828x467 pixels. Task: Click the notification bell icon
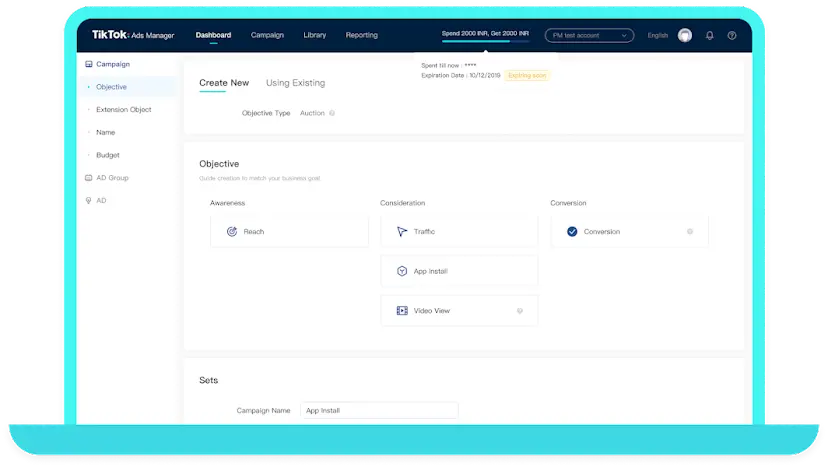[x=710, y=35]
